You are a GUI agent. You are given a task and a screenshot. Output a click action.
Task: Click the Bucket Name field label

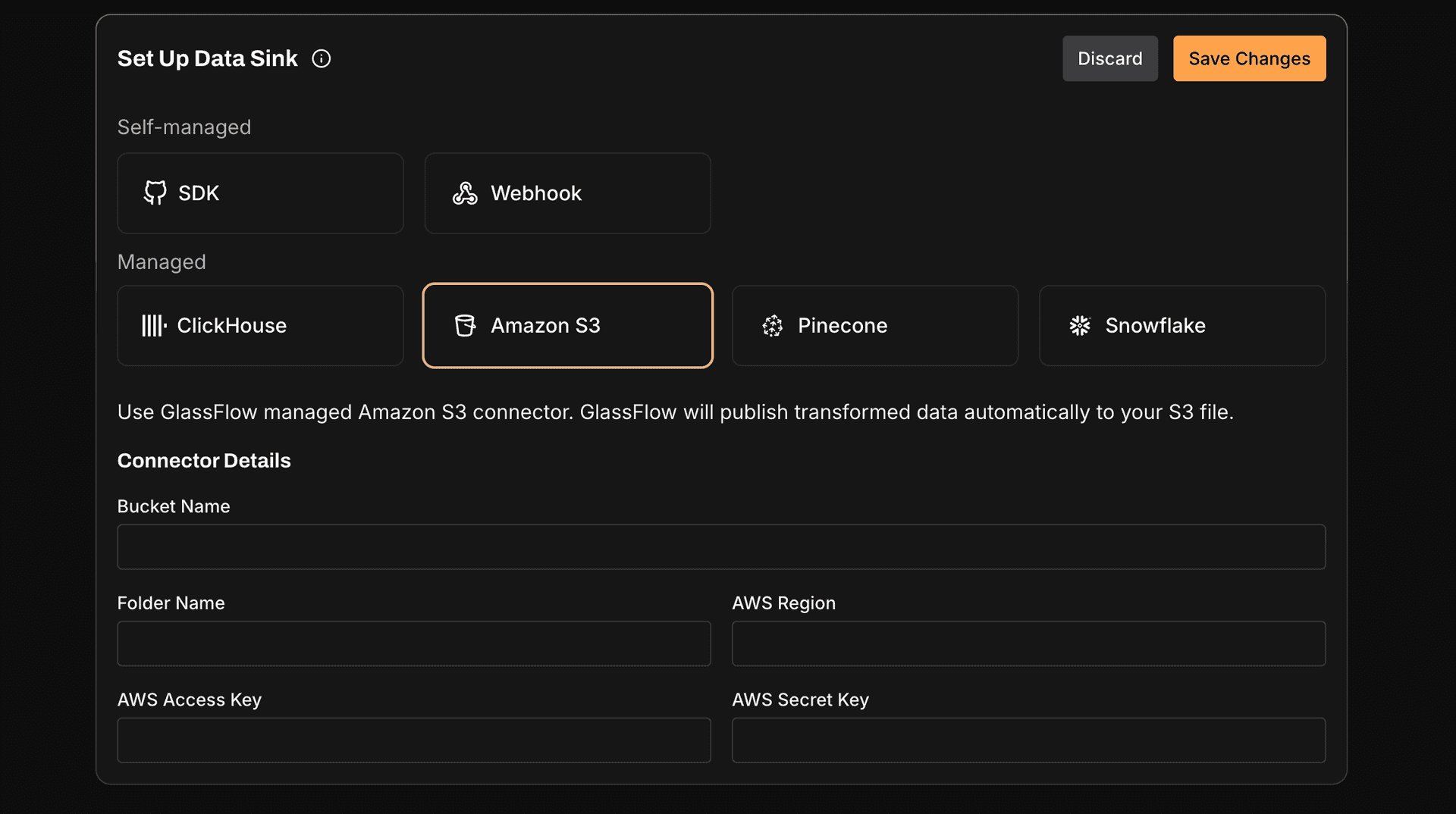174,506
